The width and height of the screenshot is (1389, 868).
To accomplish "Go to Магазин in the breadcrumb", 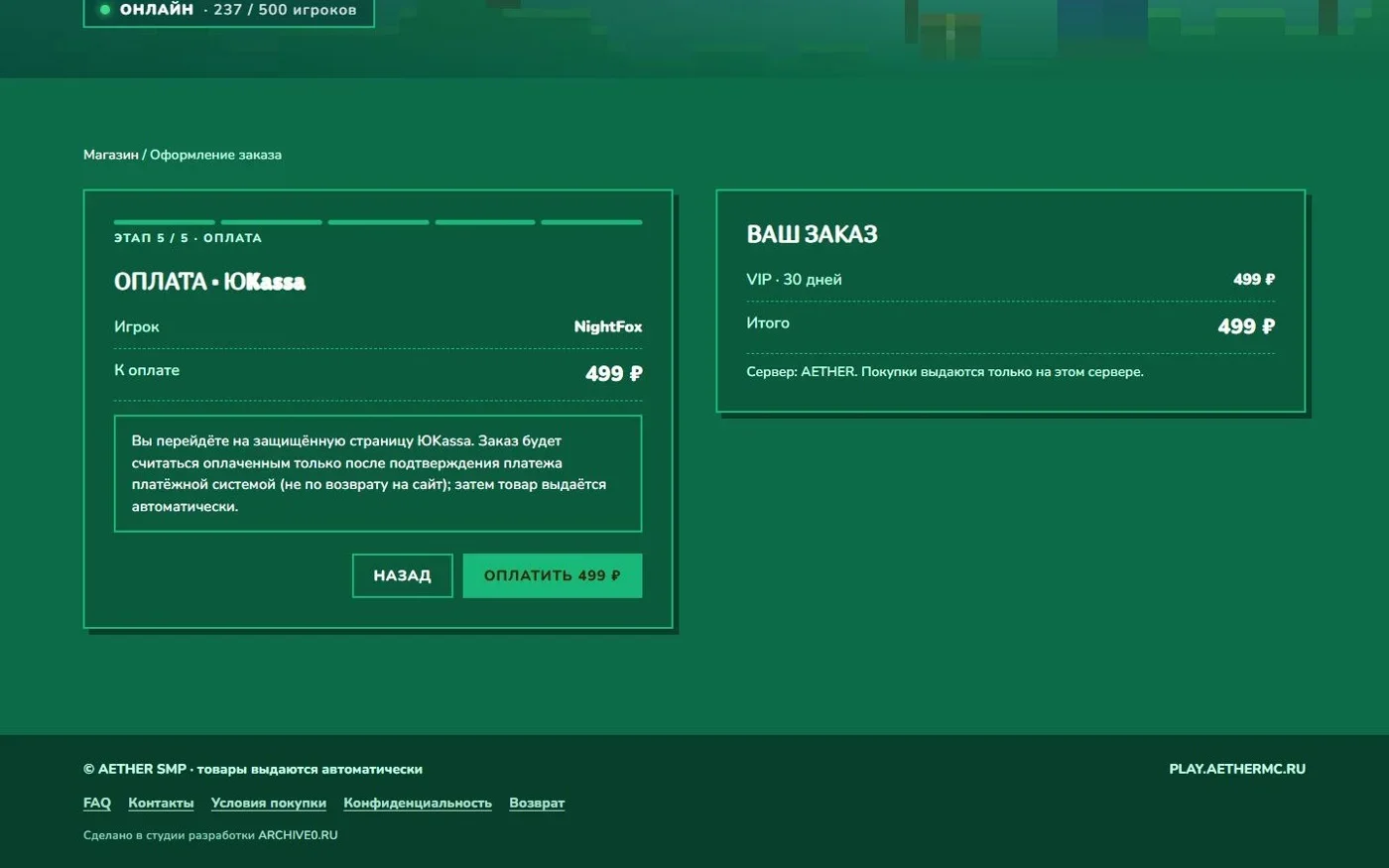I will click(x=111, y=155).
